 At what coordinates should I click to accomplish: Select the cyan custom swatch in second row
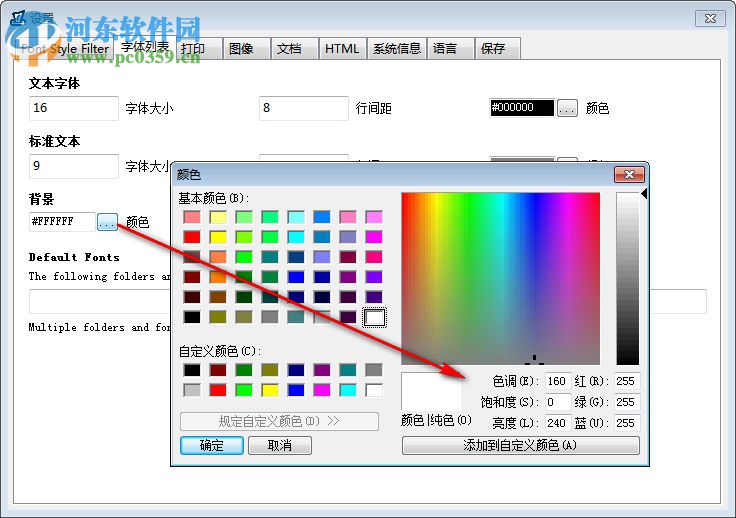pyautogui.click(x=348, y=390)
